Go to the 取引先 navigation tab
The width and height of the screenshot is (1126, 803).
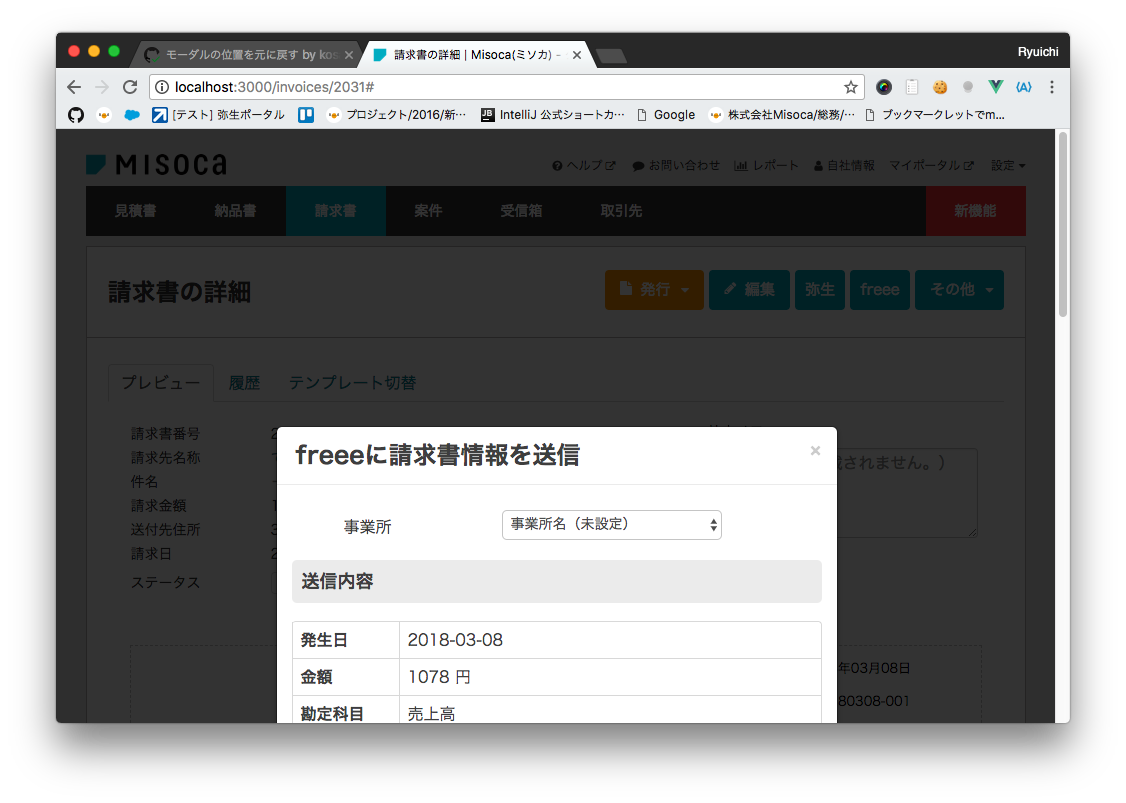coord(621,210)
